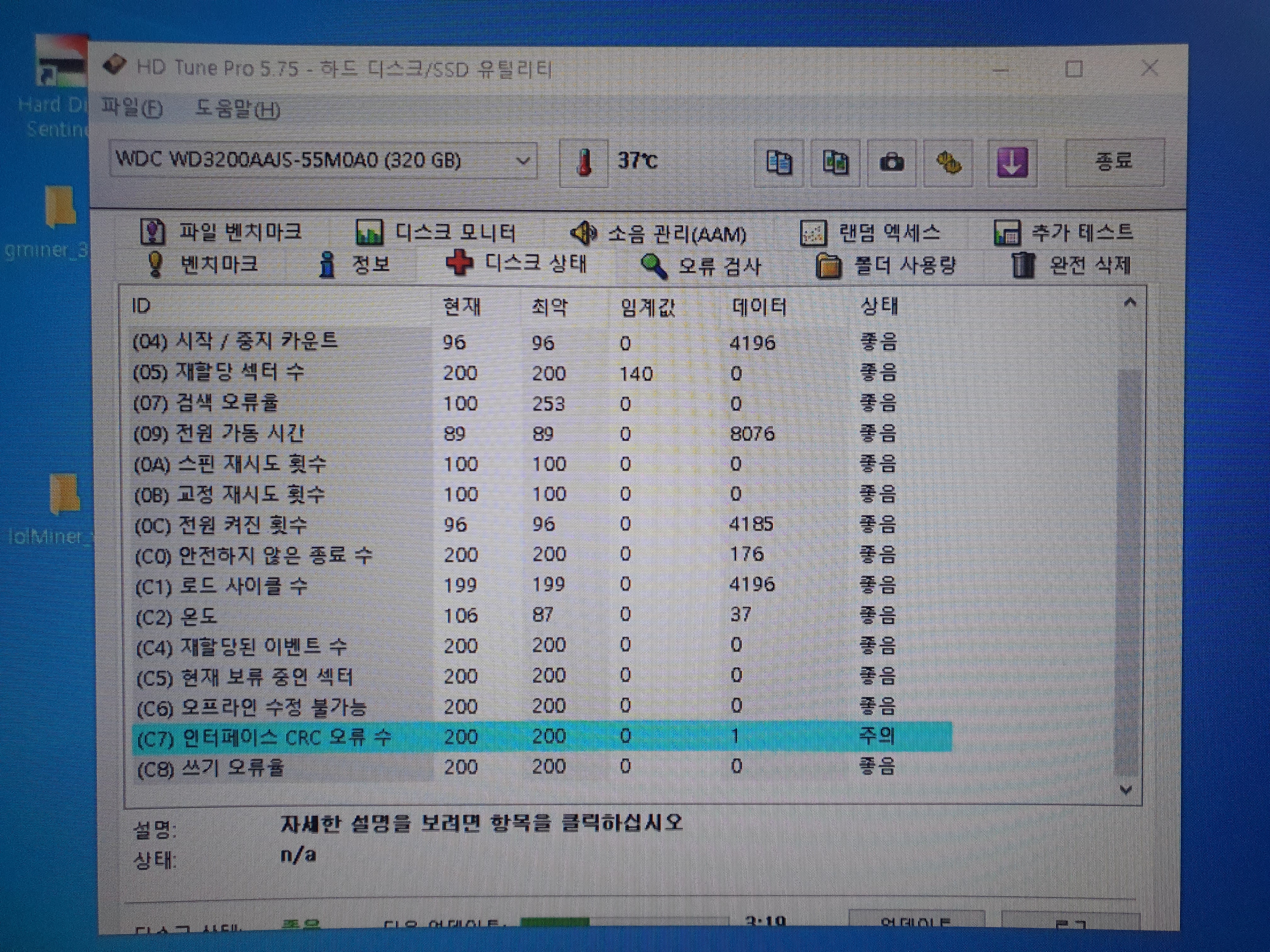Select the (07) 검색 오류율 row
Viewport: 1270px width, 952px height.
point(541,403)
